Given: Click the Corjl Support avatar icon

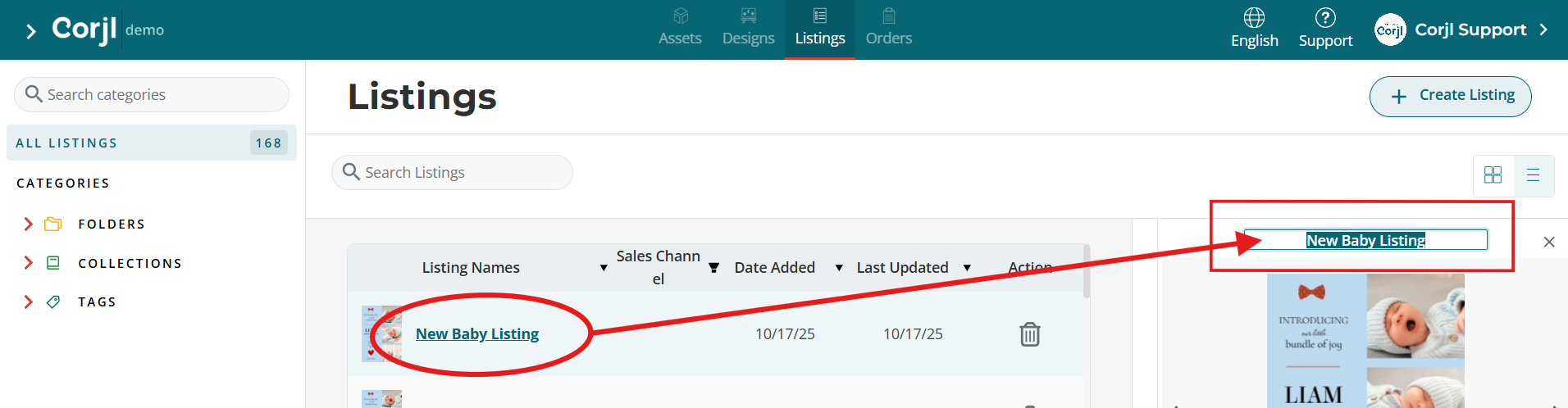Looking at the screenshot, I should (x=1390, y=29).
